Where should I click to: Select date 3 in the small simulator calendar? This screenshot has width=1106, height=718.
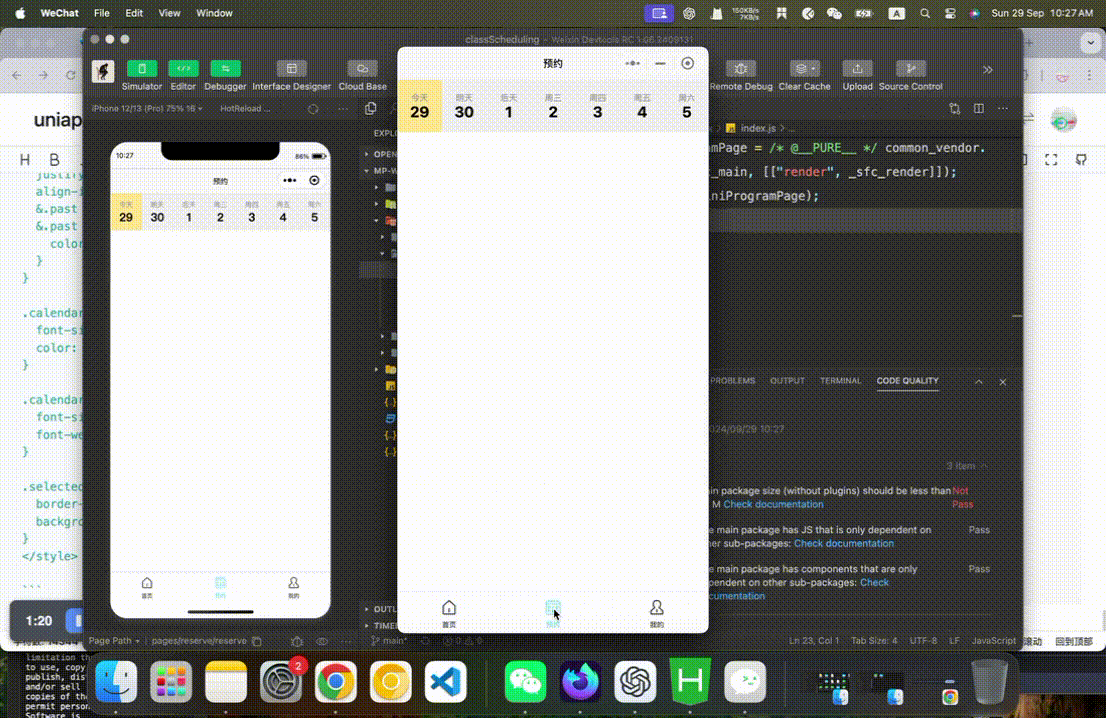point(252,212)
